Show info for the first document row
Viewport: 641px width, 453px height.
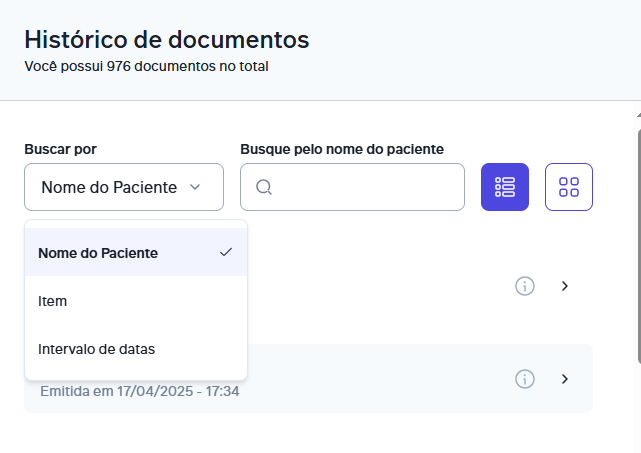point(525,286)
